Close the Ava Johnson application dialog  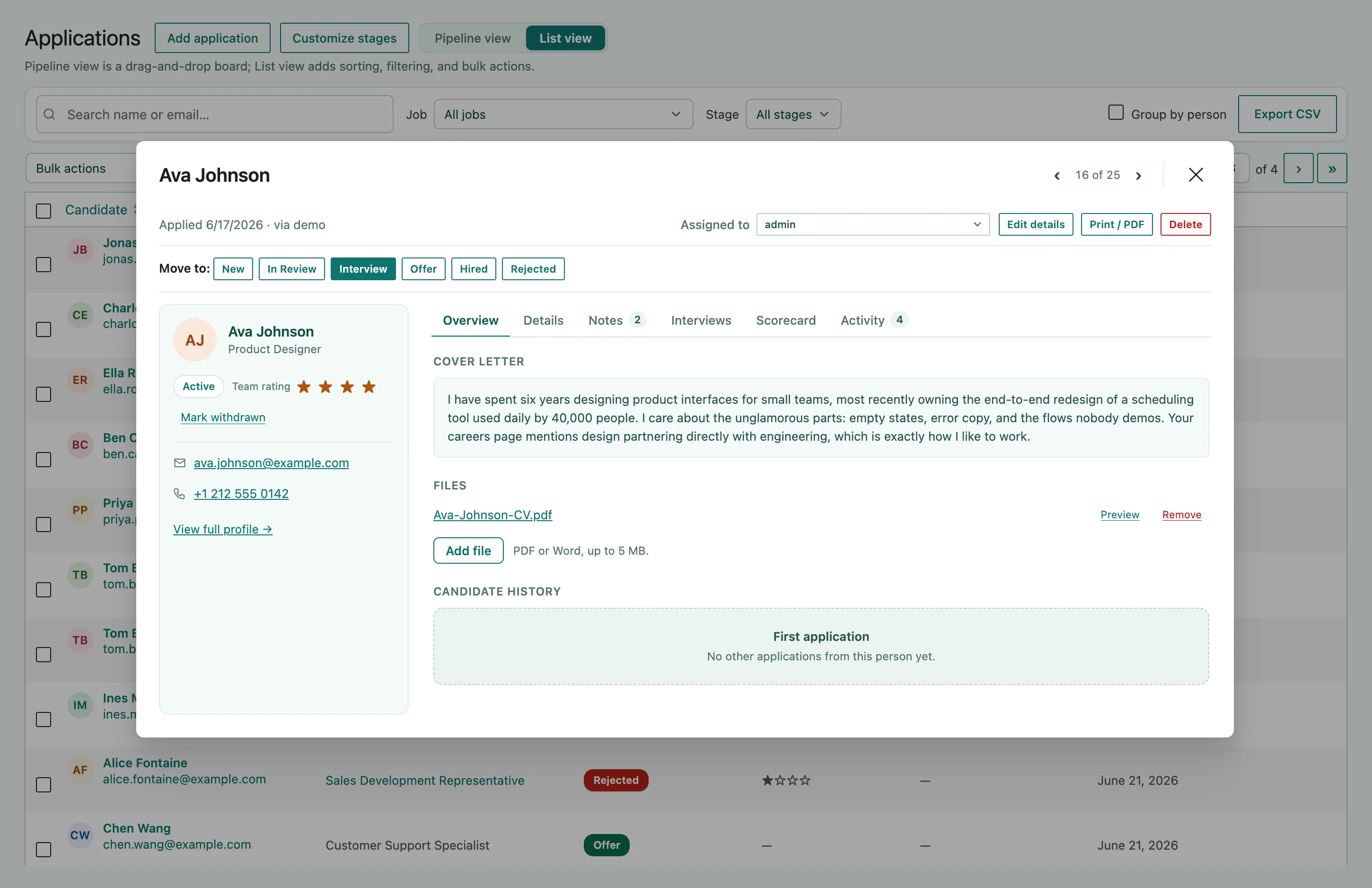[1196, 175]
